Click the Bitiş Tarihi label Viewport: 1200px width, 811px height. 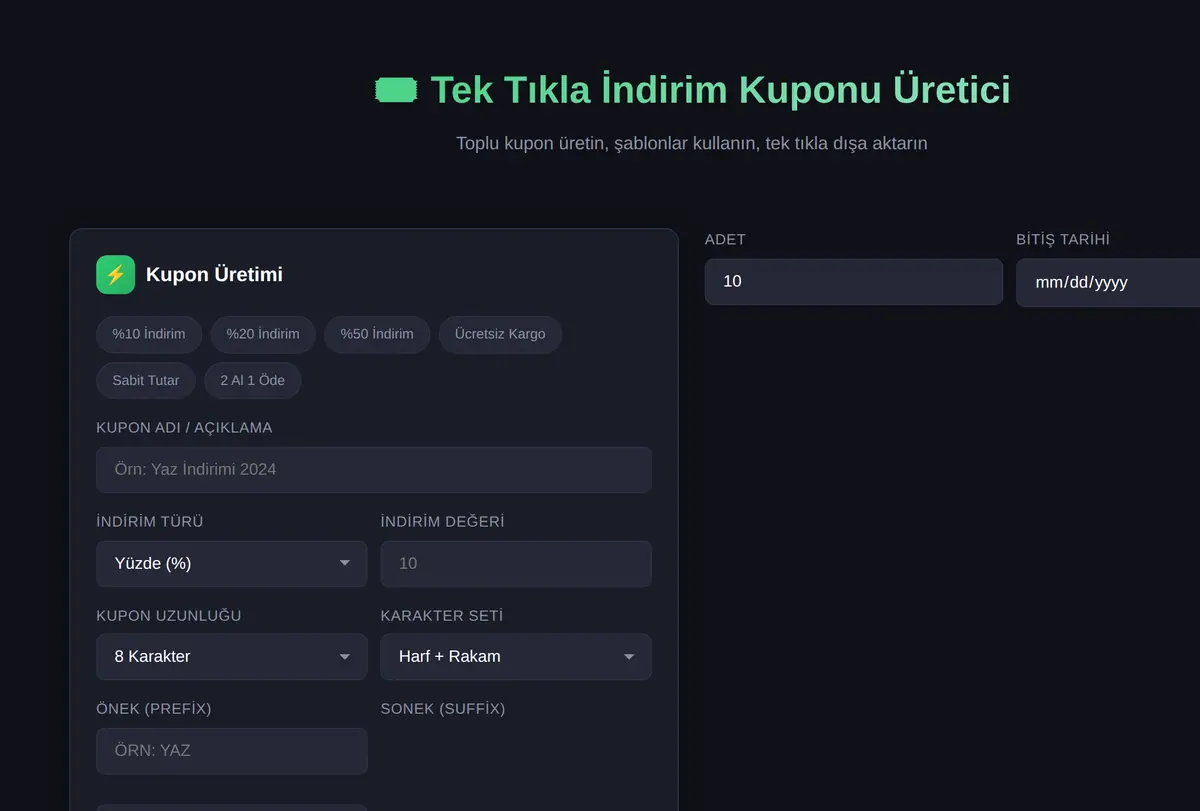tap(1063, 240)
